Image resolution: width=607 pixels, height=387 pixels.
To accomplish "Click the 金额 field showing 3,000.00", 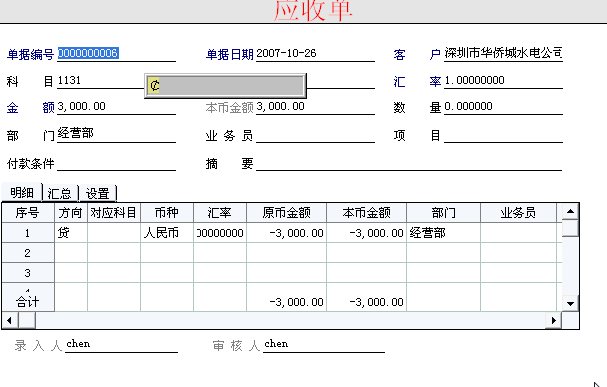I will [x=116, y=107].
